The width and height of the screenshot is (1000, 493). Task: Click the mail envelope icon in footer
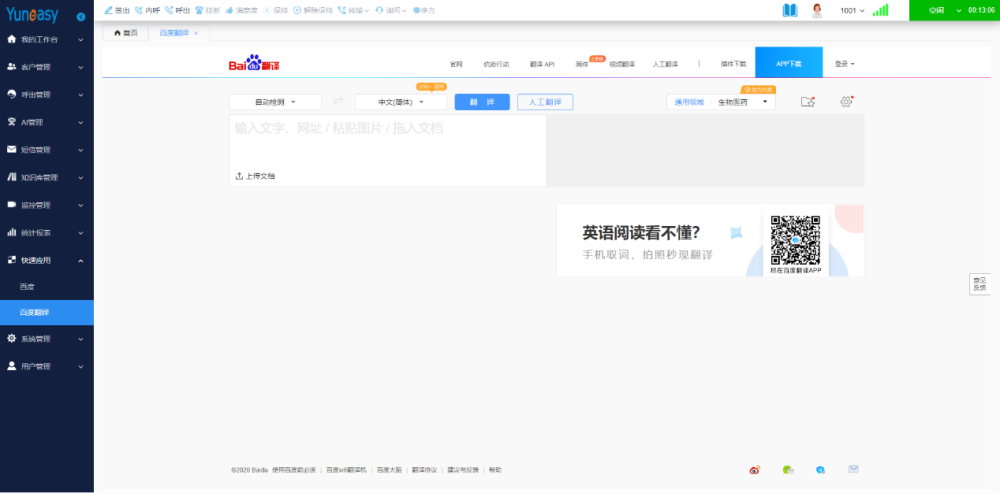(853, 469)
